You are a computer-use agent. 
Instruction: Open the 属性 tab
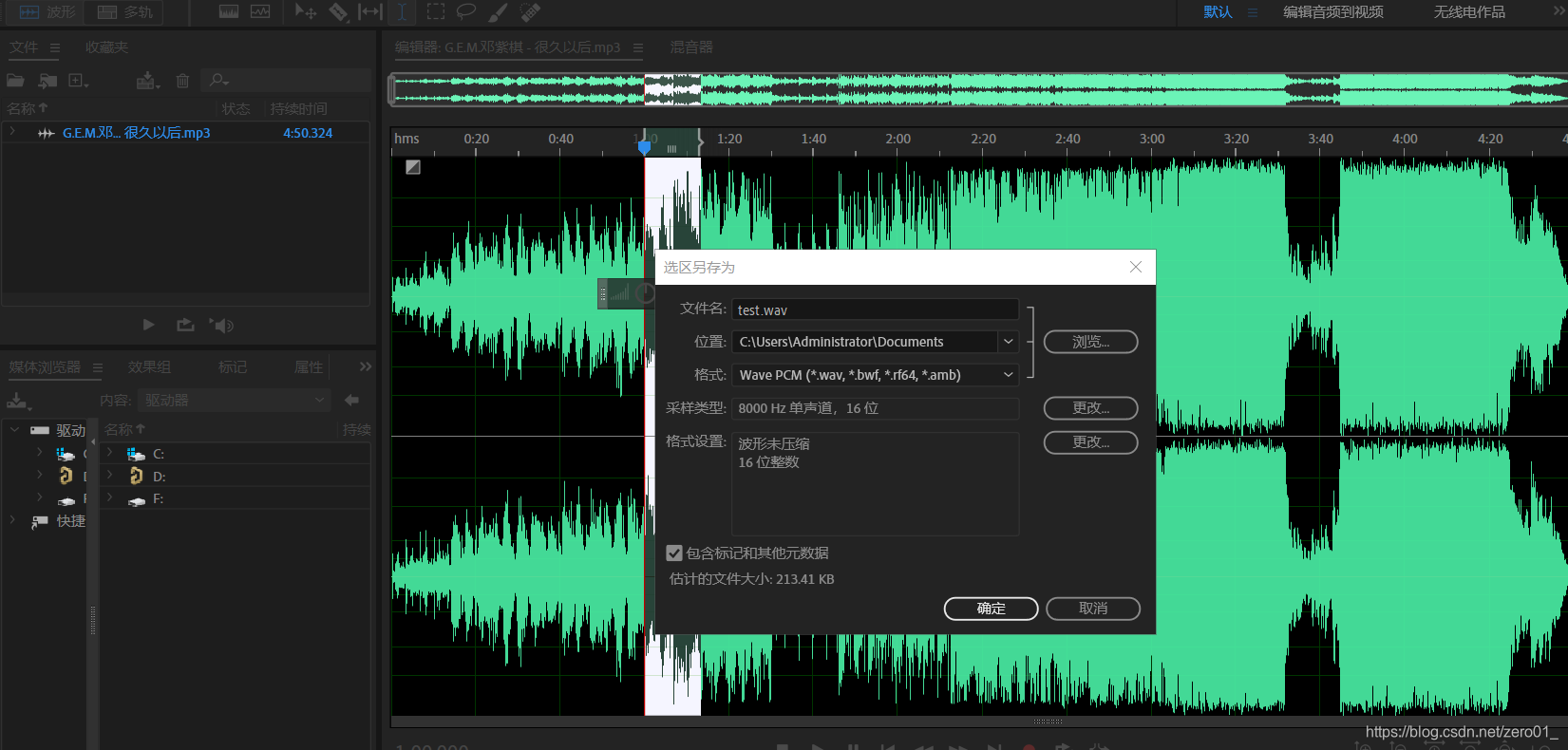pyautogui.click(x=309, y=367)
